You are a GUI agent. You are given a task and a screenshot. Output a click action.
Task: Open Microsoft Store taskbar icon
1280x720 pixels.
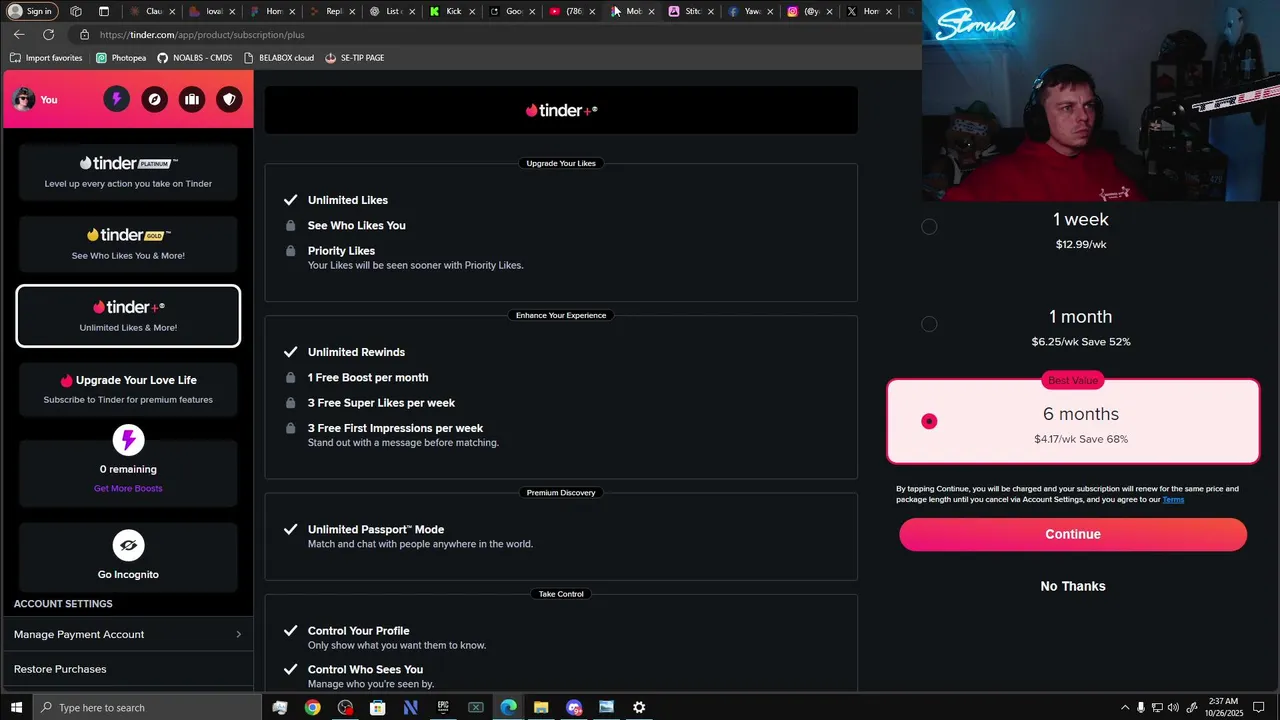378,707
